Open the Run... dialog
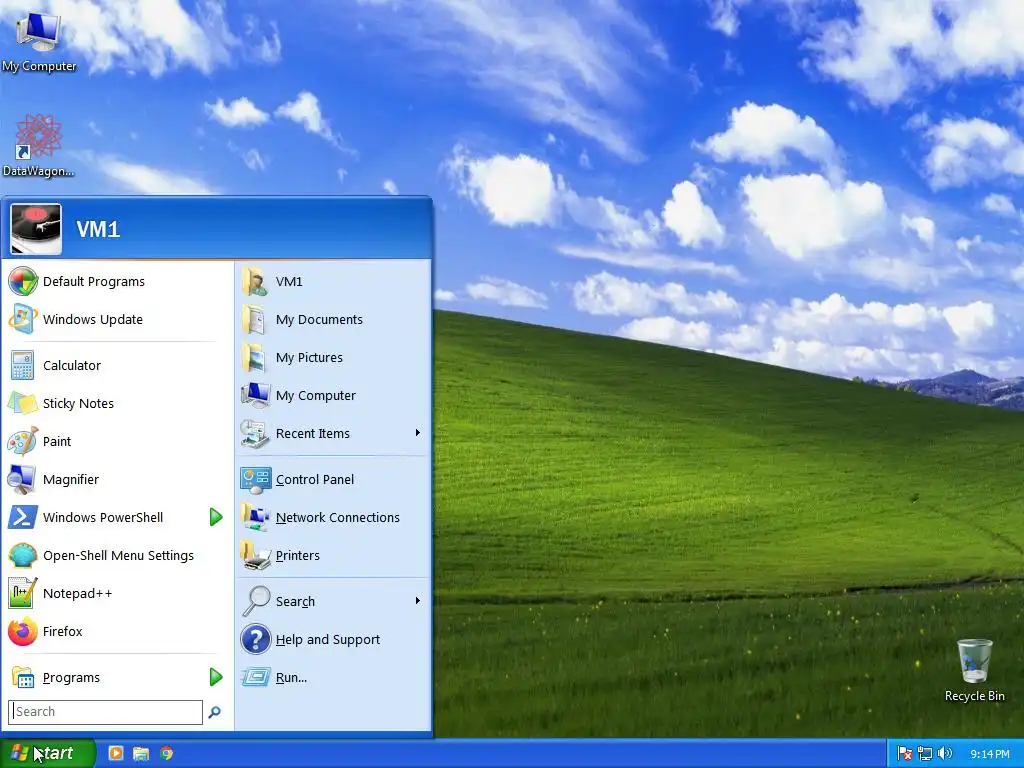This screenshot has height=768, width=1024. [332, 677]
